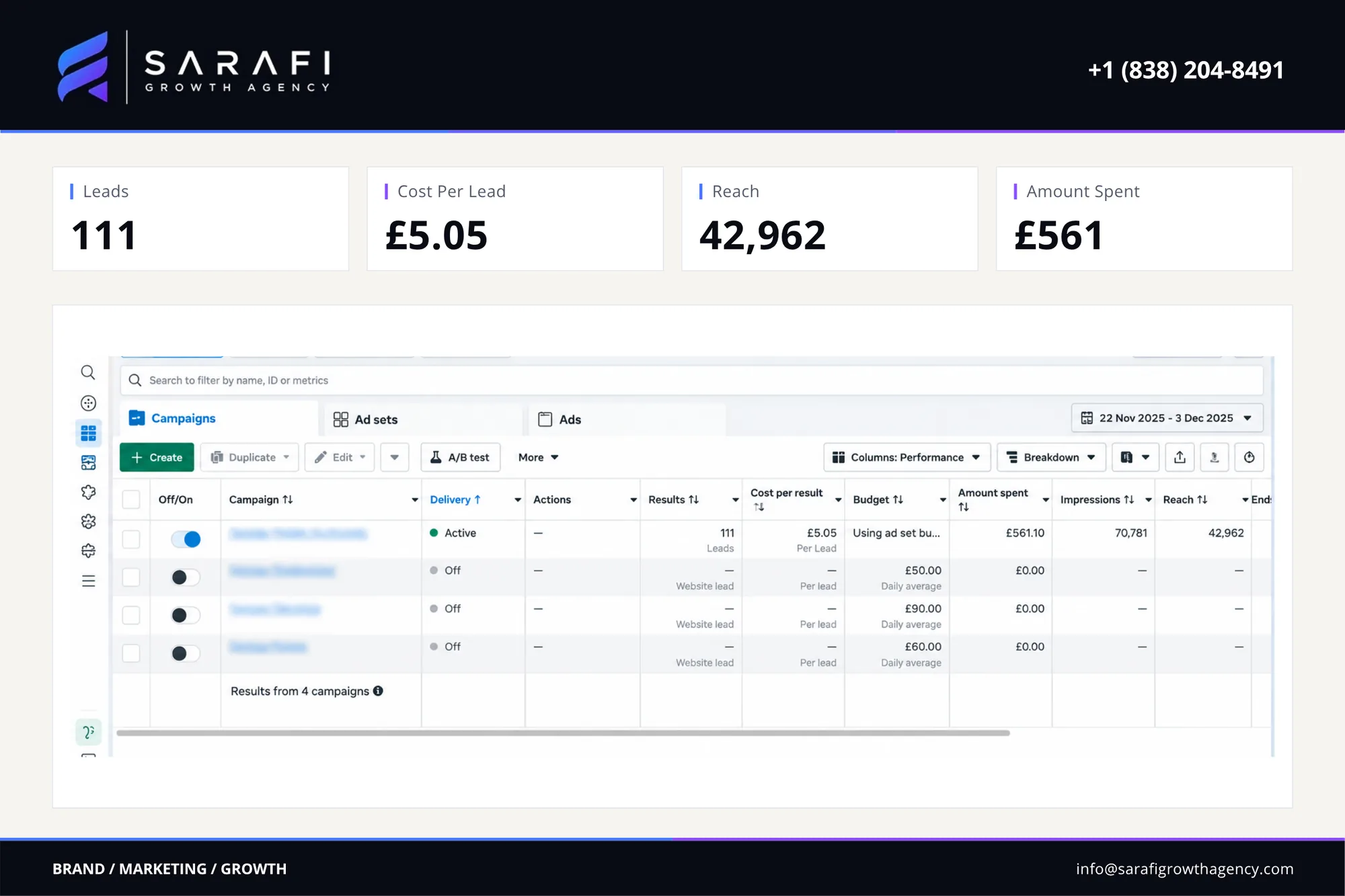This screenshot has width=1345, height=896.
Task: Click the calendar icon in date range selector
Action: tap(1087, 418)
